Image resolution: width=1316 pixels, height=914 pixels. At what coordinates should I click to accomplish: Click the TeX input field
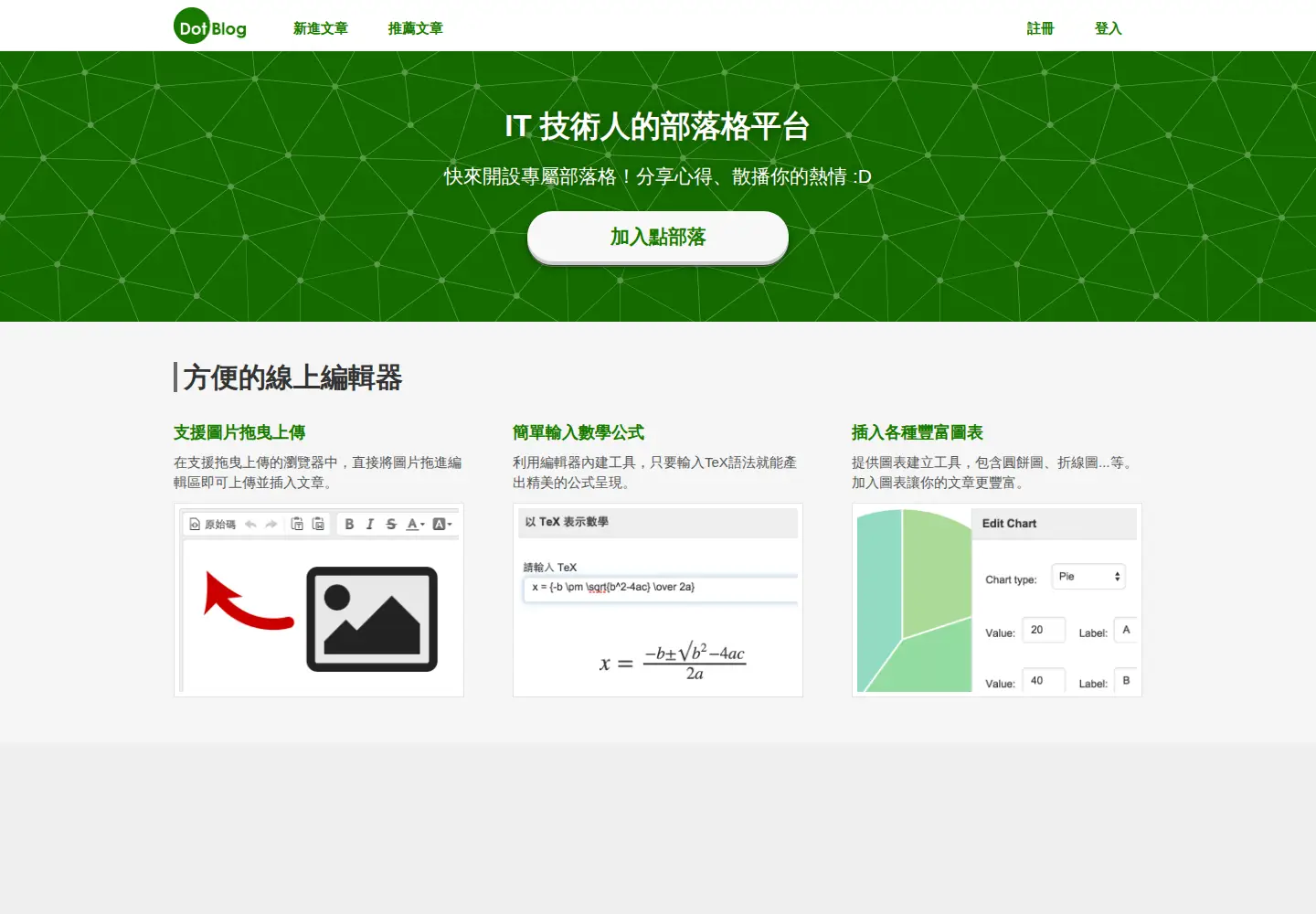tap(661, 588)
